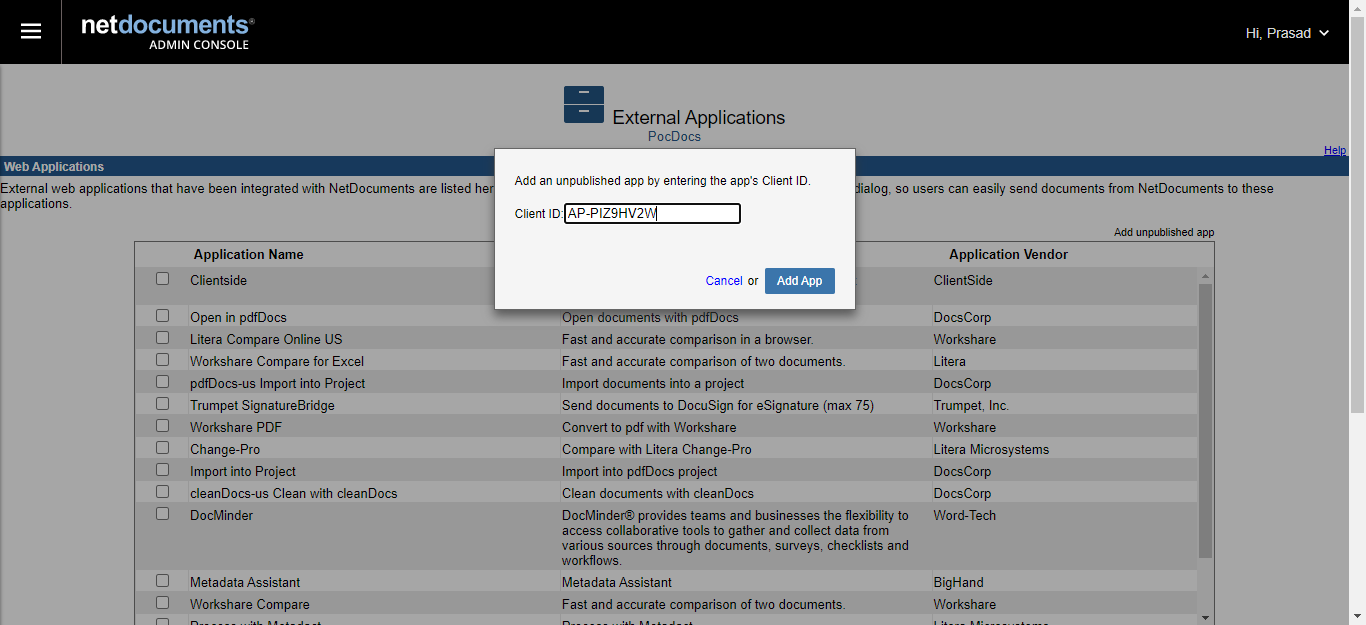Check pdfDocs-us Import into Project checkbox

pos(163,382)
